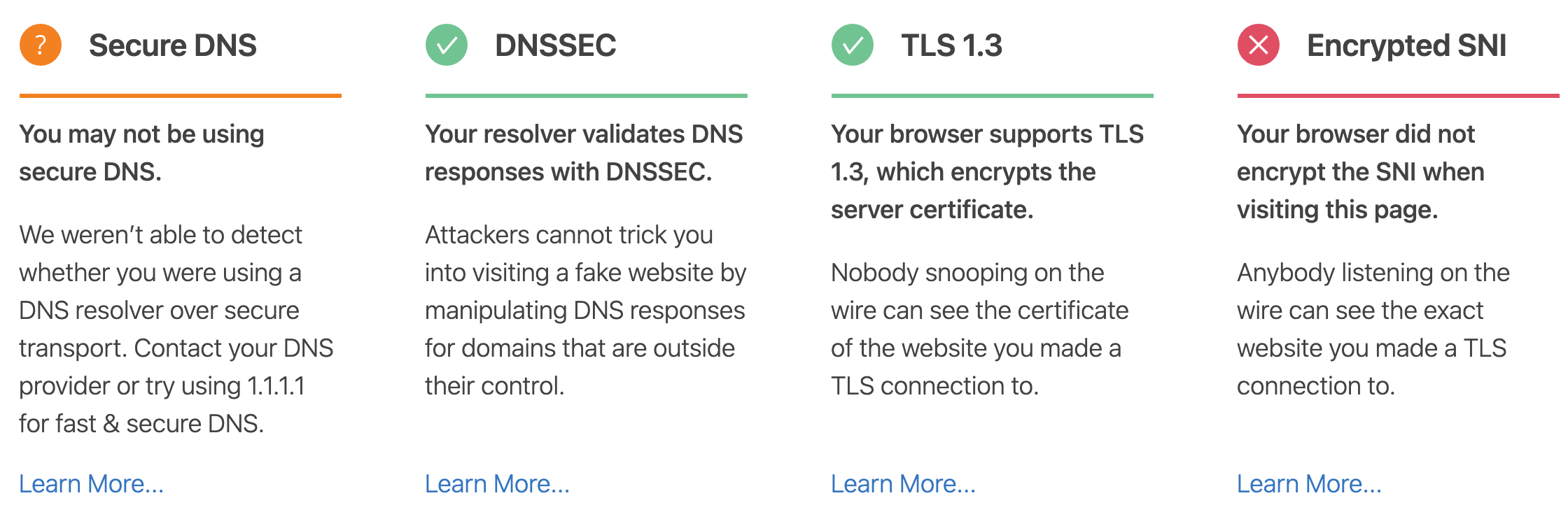Viewport: 1568px width, 512px height.
Task: Click the orange question mark status icon
Action: [41, 45]
